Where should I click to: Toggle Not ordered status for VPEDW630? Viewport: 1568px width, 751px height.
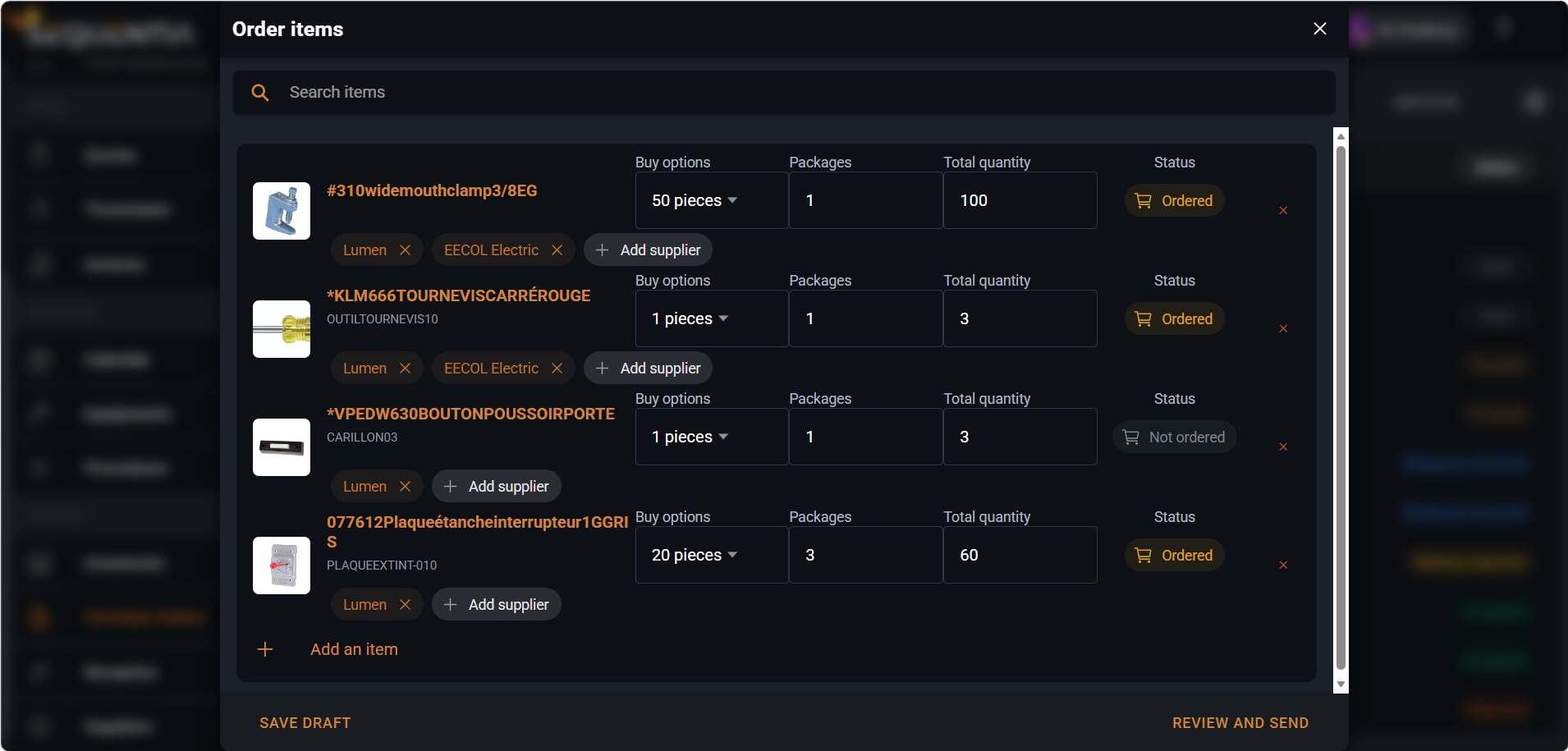(1174, 437)
